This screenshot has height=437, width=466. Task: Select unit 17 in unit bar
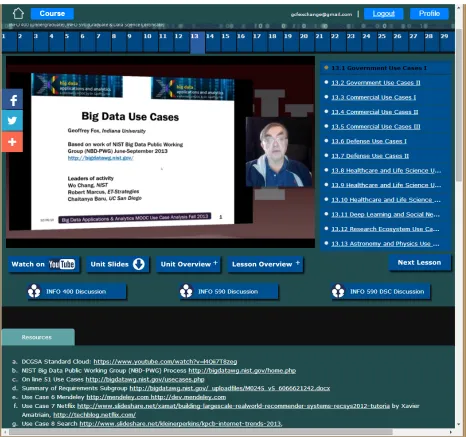pyautogui.click(x=260, y=41)
